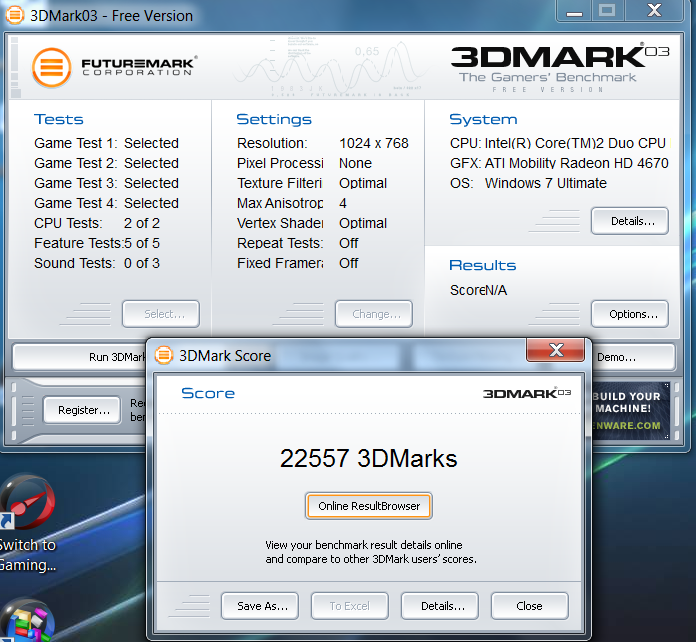Click the 3DMark Score dialog title icon
The image size is (697, 642).
(x=164, y=355)
